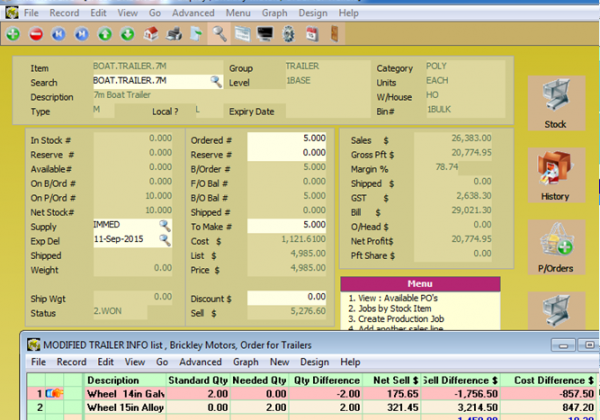This screenshot has width=600, height=420.
Task: Select menu option Create Production Job
Action: click(396, 319)
